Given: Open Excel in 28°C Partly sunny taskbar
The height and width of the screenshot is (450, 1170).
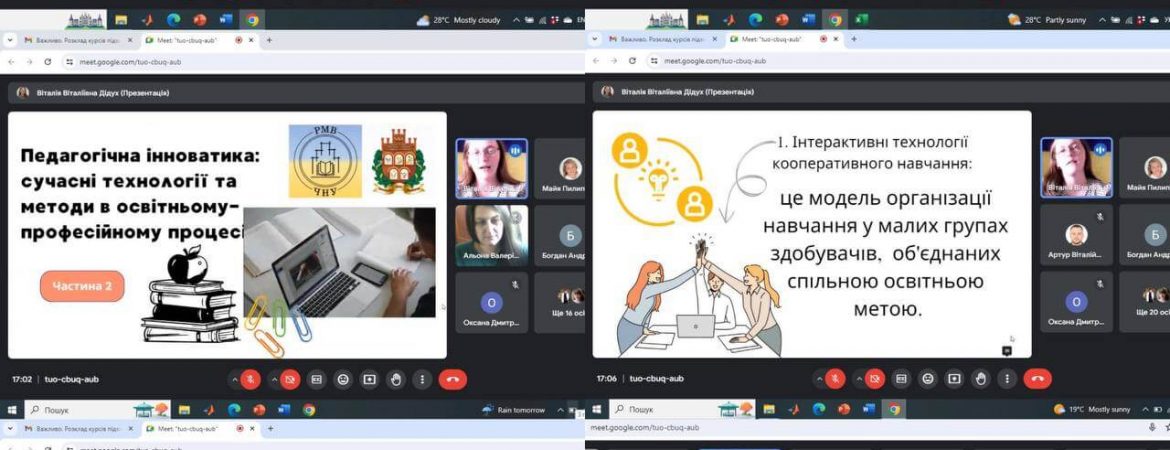Looking at the screenshot, I should [x=861, y=19].
